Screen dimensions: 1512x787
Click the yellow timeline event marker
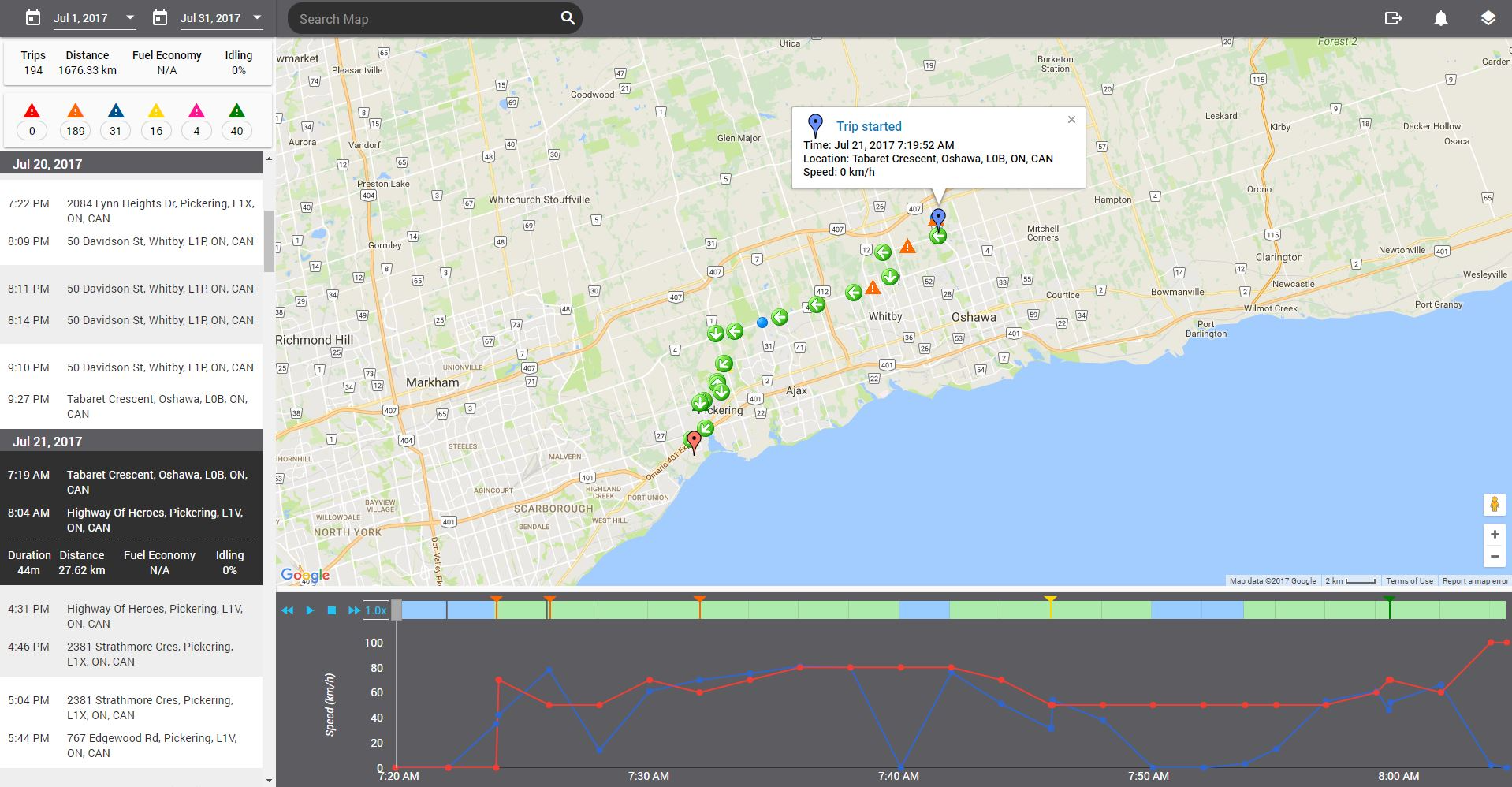[1050, 606]
